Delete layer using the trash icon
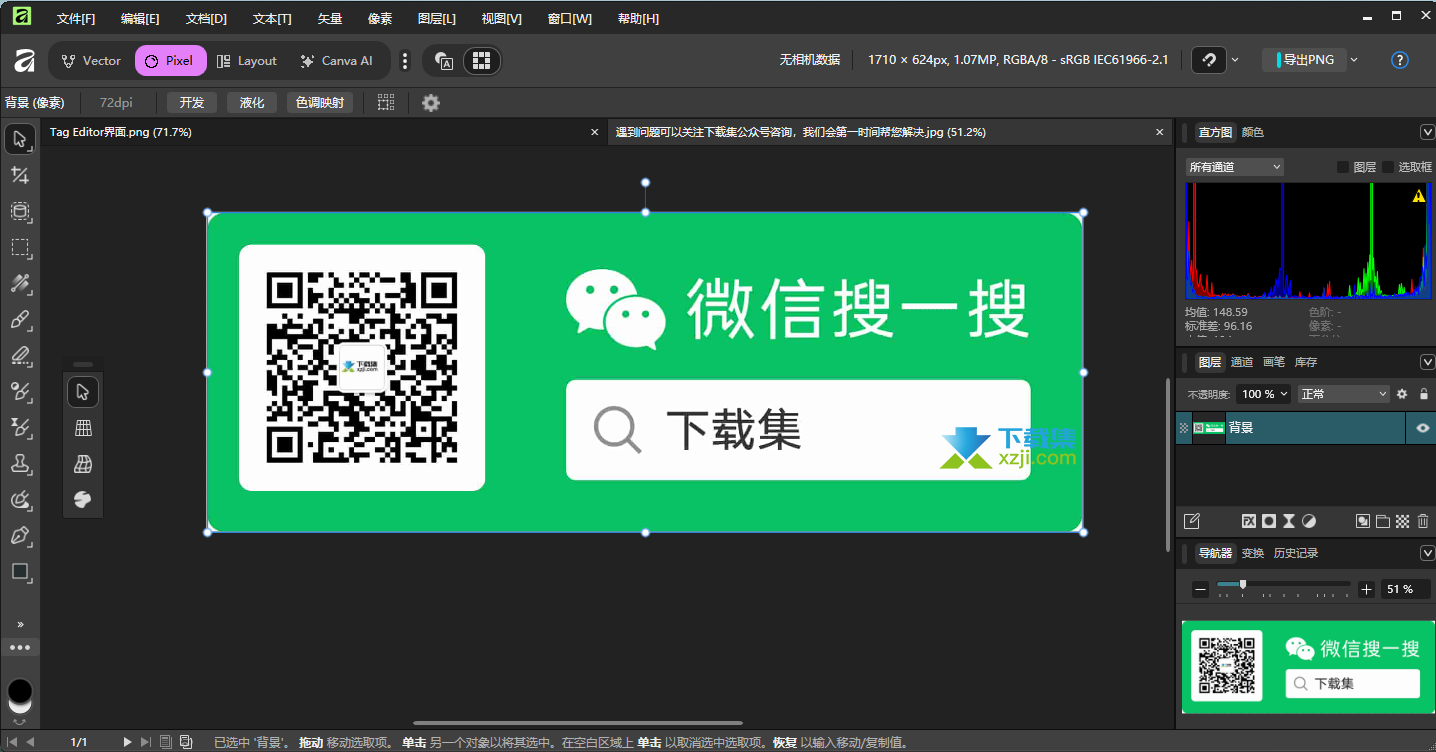1436x752 pixels. tap(1422, 521)
